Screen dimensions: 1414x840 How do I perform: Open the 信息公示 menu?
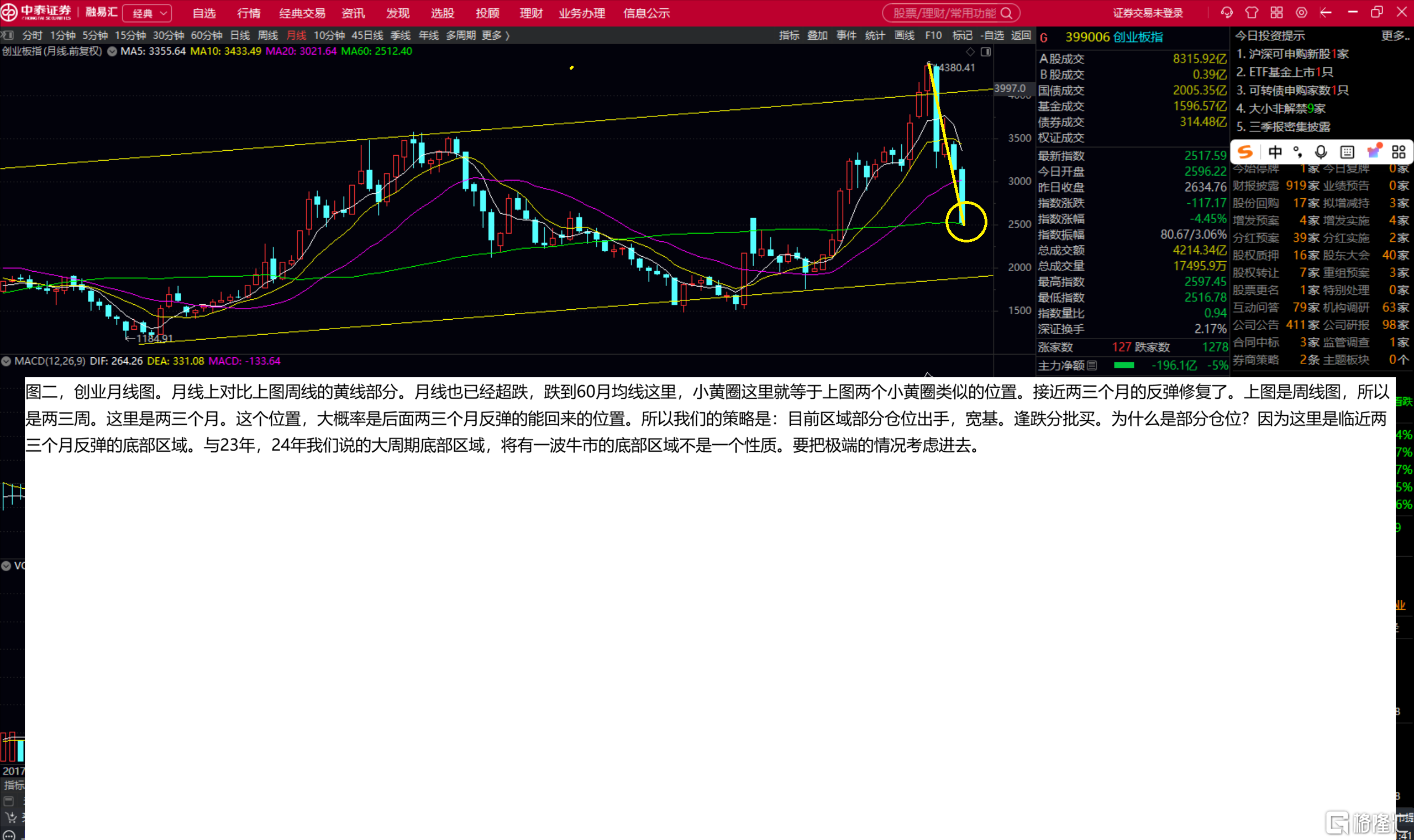[x=646, y=13]
